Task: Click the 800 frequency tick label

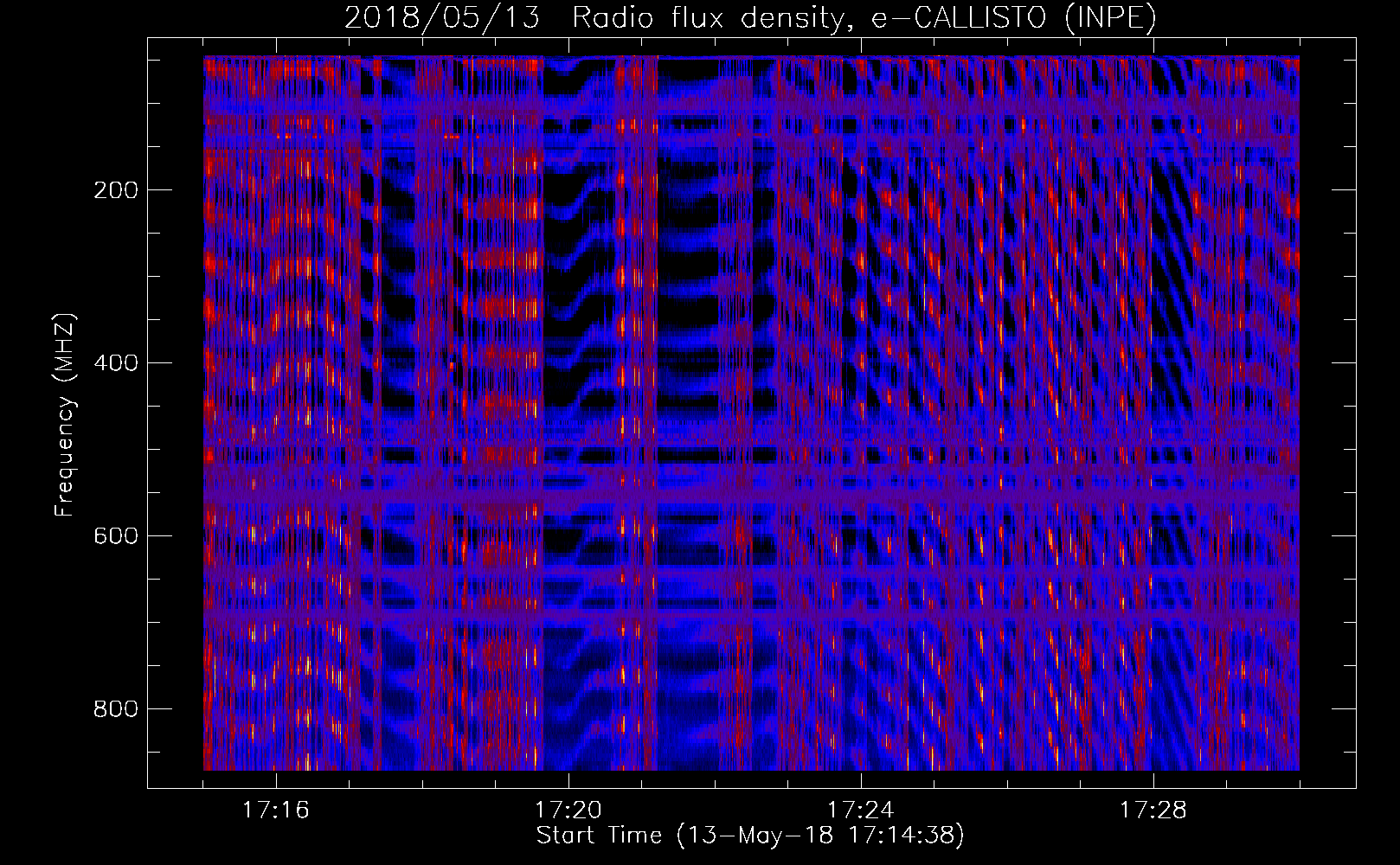Action: coord(116,709)
